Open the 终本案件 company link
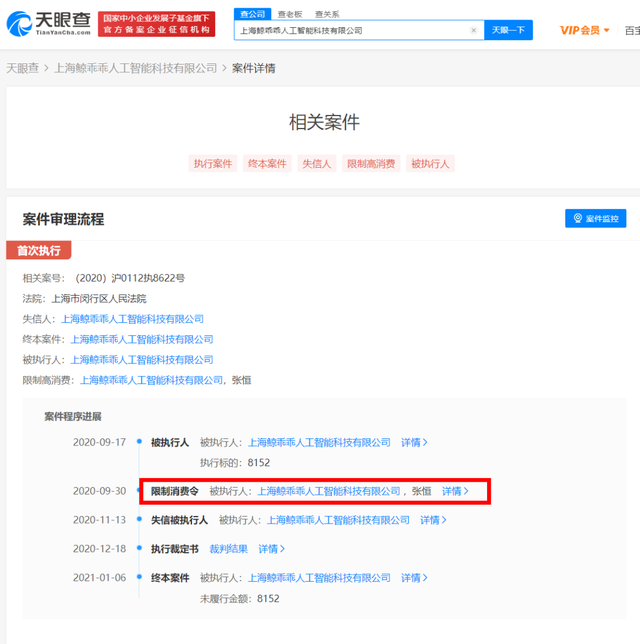This screenshot has width=640, height=644. pos(142,340)
